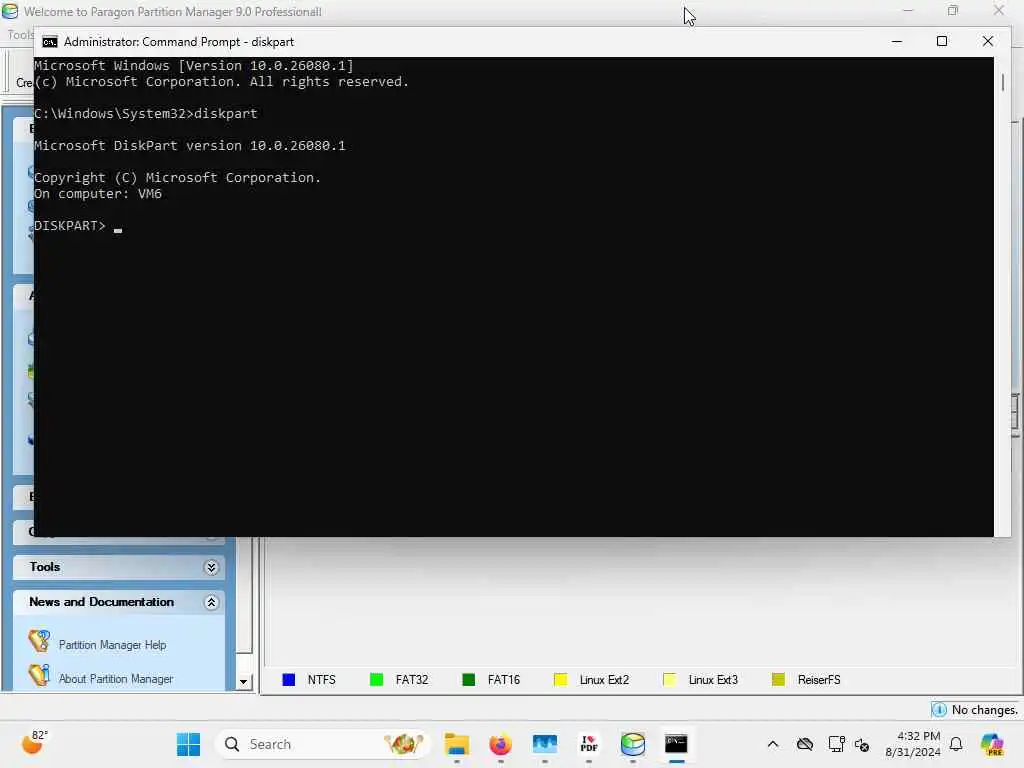Maximize the Command Prompt window
This screenshot has height=768, width=1024.
[x=942, y=41]
